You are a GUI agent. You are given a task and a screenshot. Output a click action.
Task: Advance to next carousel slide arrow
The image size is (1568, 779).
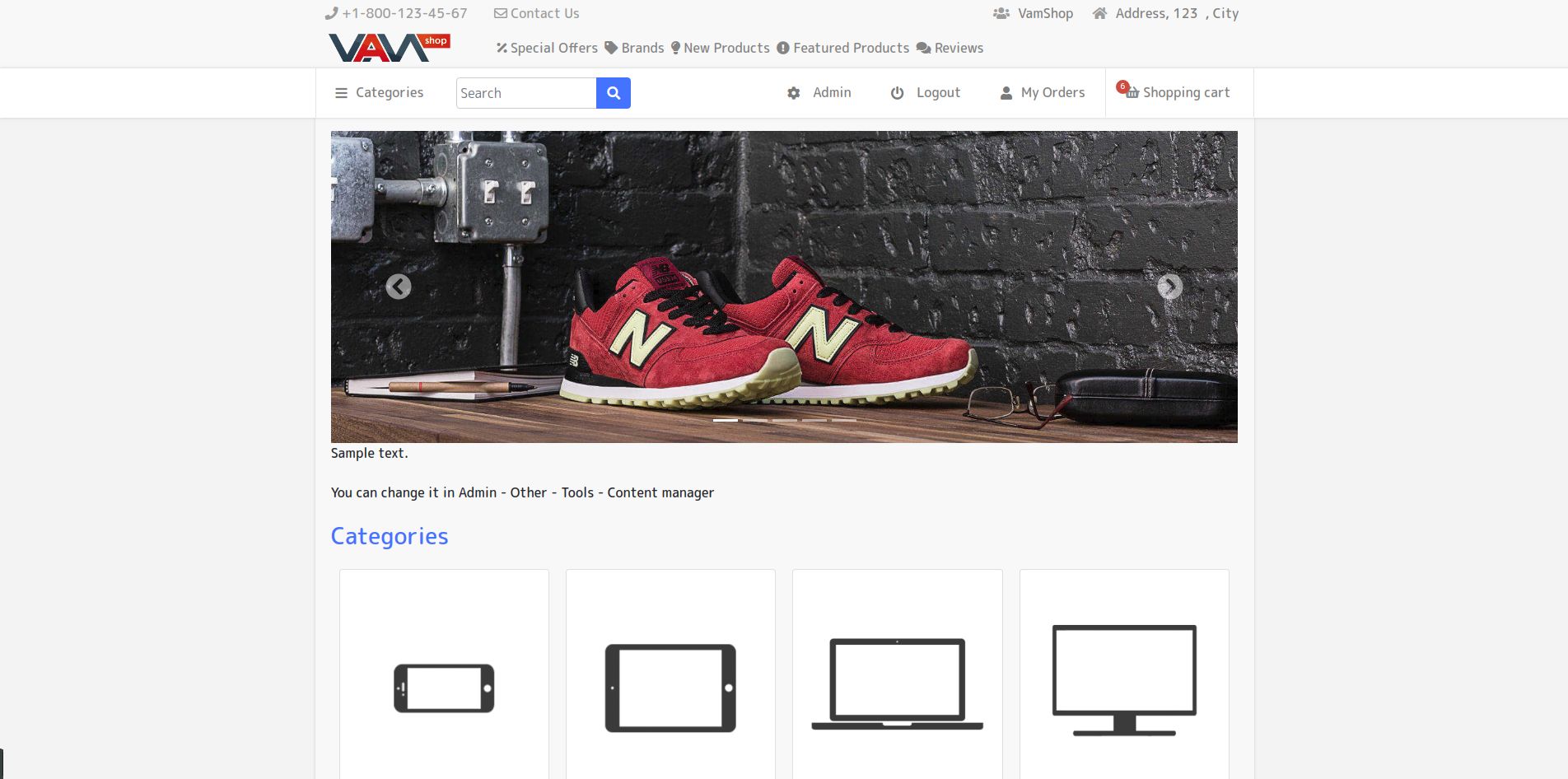pyautogui.click(x=1169, y=287)
